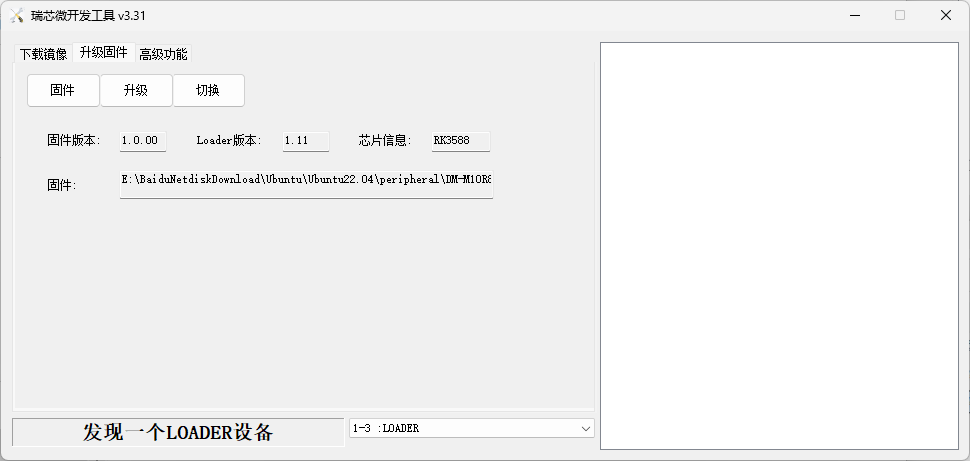Maximize the 瑞芯微开发工具 window

click(900, 15)
